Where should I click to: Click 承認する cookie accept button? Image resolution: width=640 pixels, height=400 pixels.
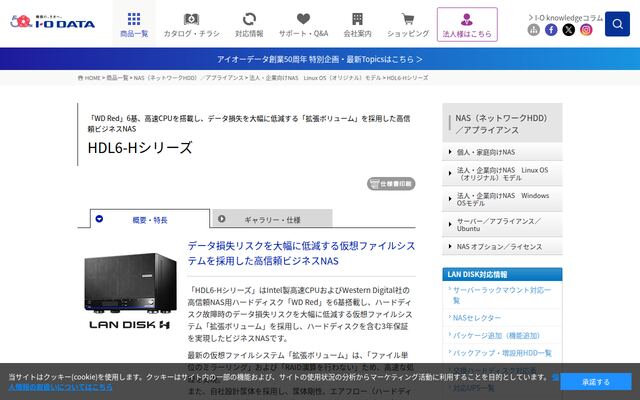(x=596, y=382)
